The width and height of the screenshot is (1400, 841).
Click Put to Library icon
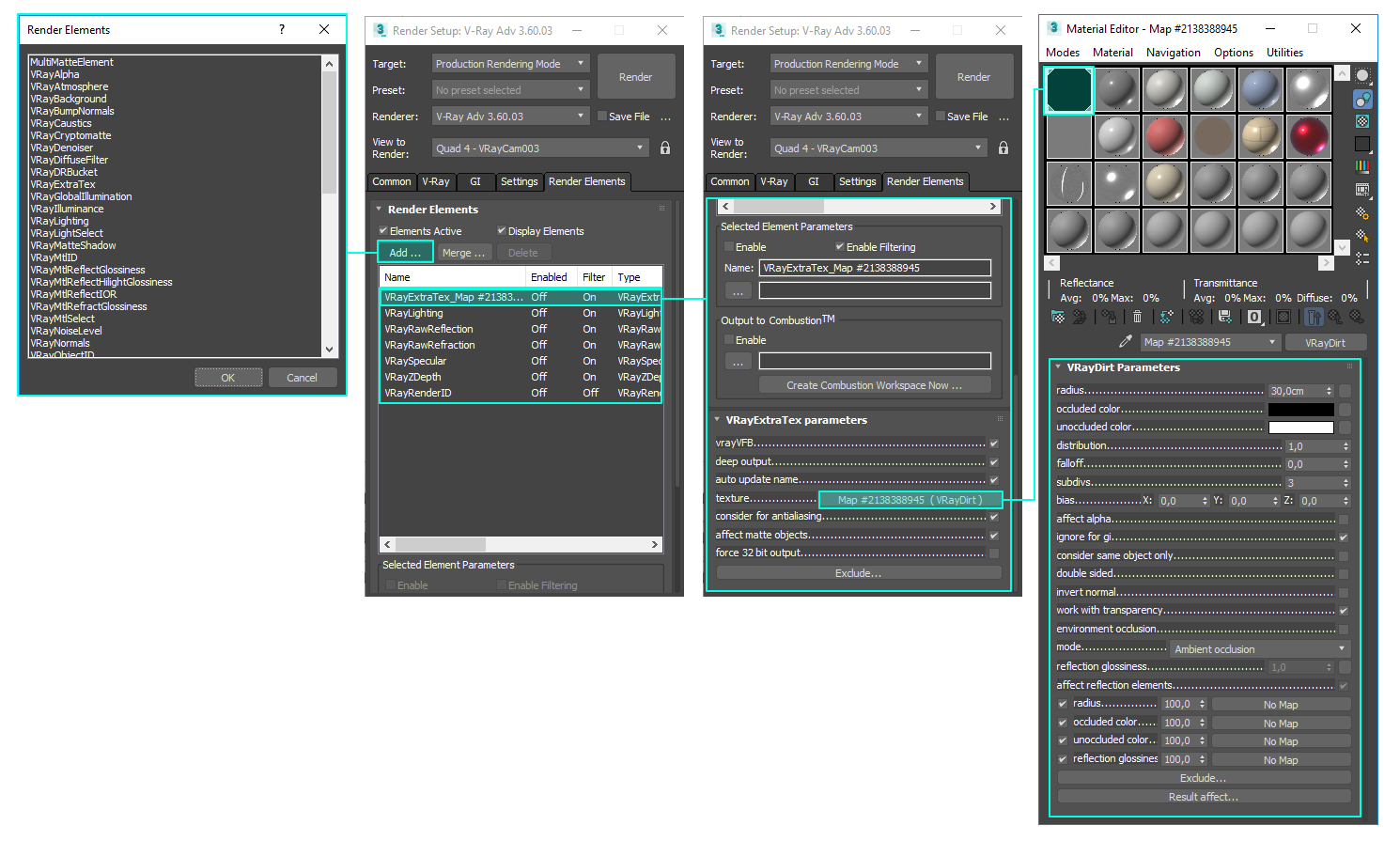1224,317
